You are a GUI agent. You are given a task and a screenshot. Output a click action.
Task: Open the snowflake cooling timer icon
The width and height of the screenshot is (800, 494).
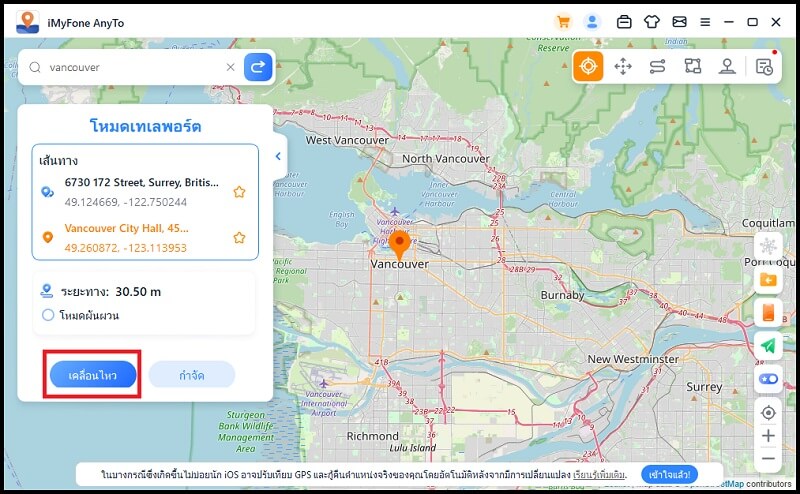click(768, 247)
